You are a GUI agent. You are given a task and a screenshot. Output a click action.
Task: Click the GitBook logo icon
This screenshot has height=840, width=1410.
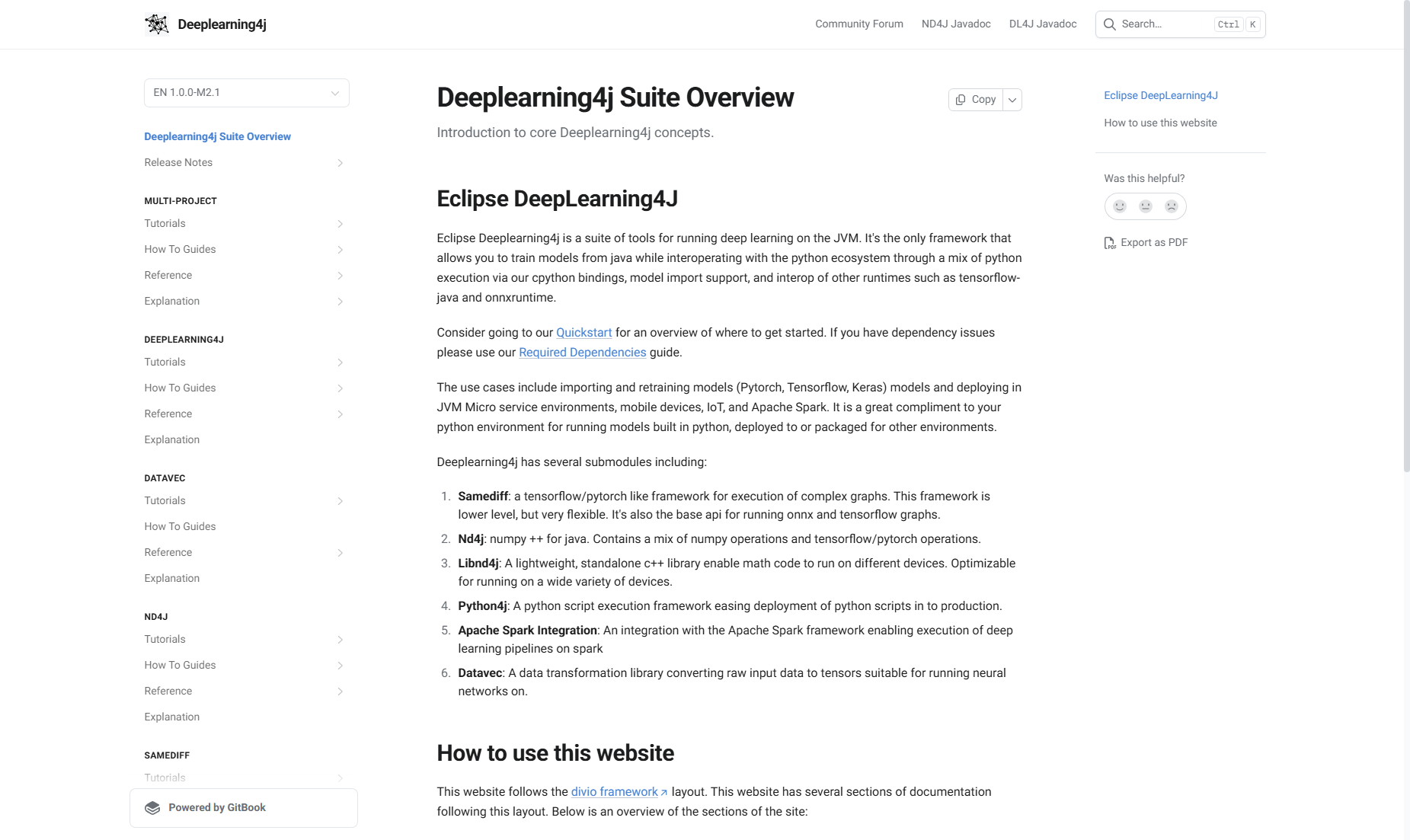tap(152, 808)
